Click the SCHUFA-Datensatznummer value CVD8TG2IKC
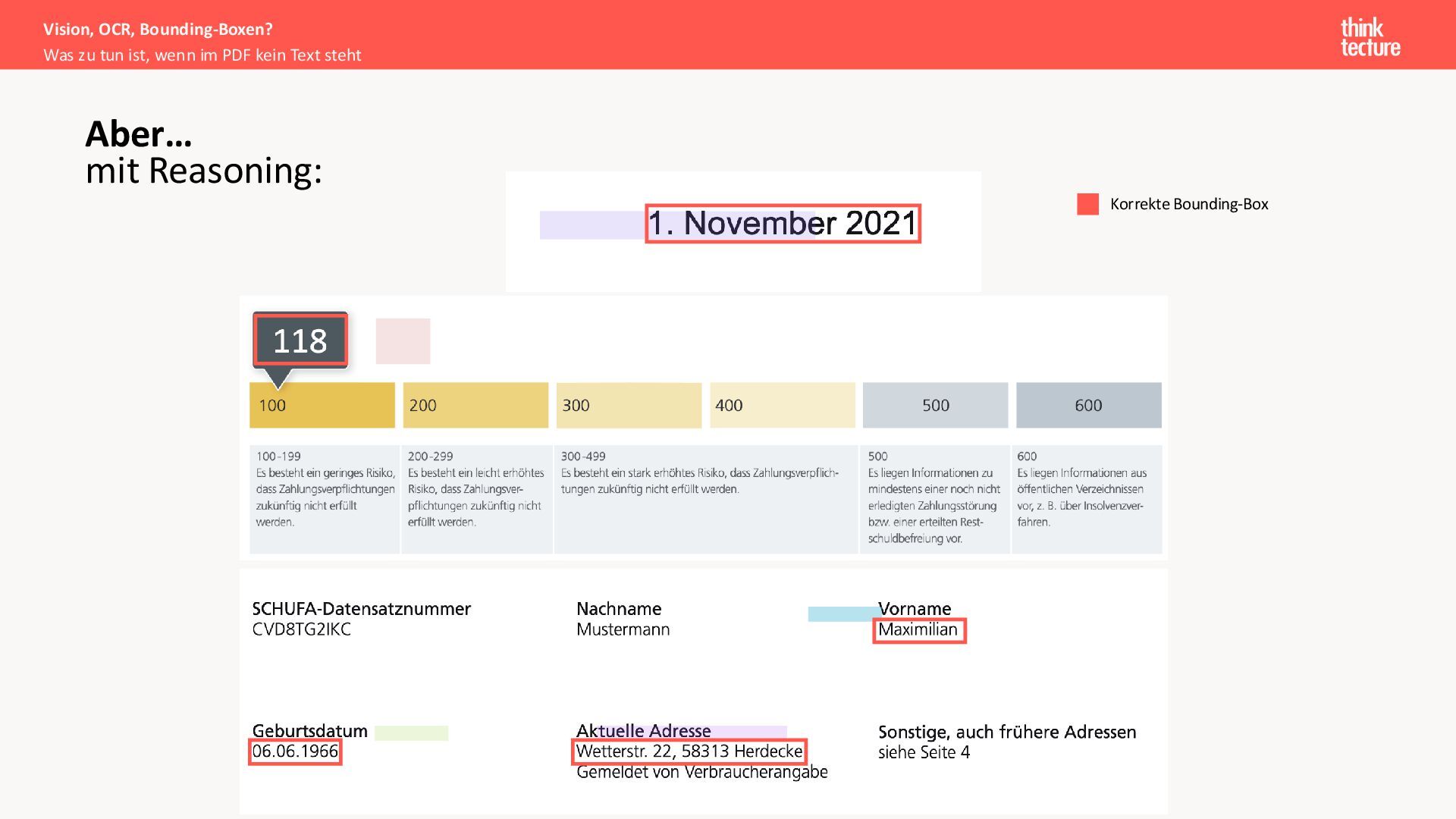This screenshot has width=1456, height=819. [x=301, y=629]
